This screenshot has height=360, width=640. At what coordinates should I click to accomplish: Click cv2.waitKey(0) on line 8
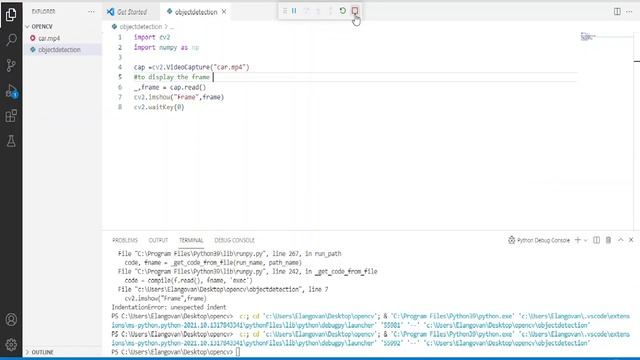159,107
